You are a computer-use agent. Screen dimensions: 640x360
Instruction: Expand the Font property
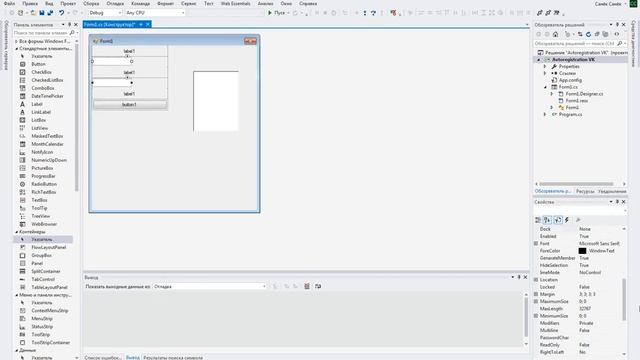coord(536,244)
